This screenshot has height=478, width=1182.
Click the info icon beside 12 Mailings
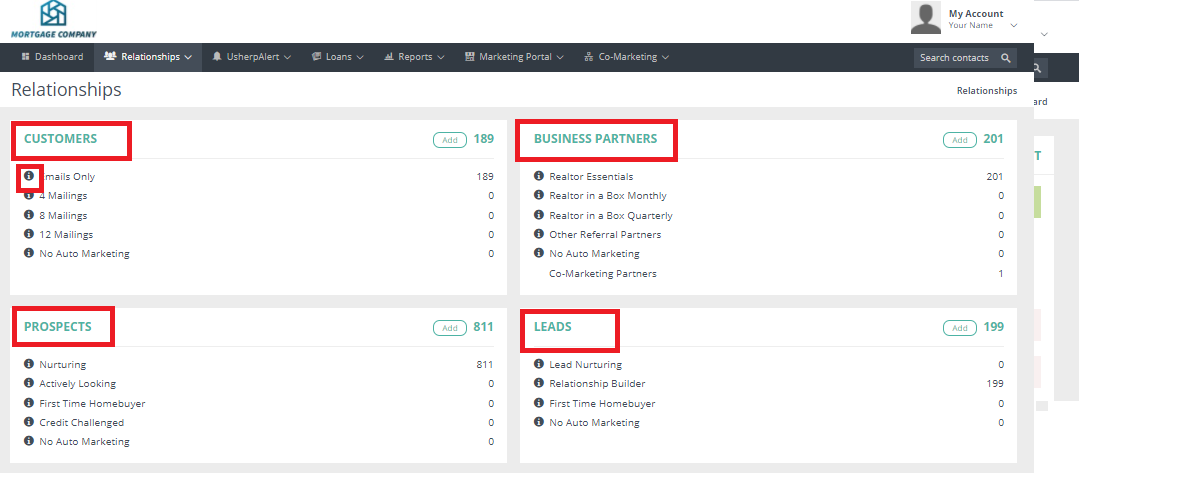pos(29,235)
